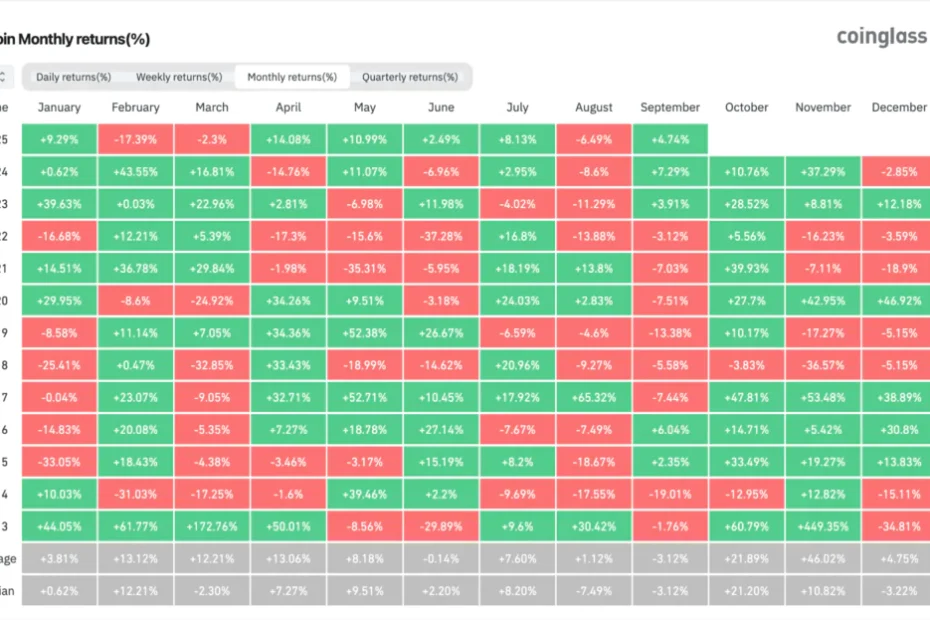Click the +4.74% September cell

(669, 140)
